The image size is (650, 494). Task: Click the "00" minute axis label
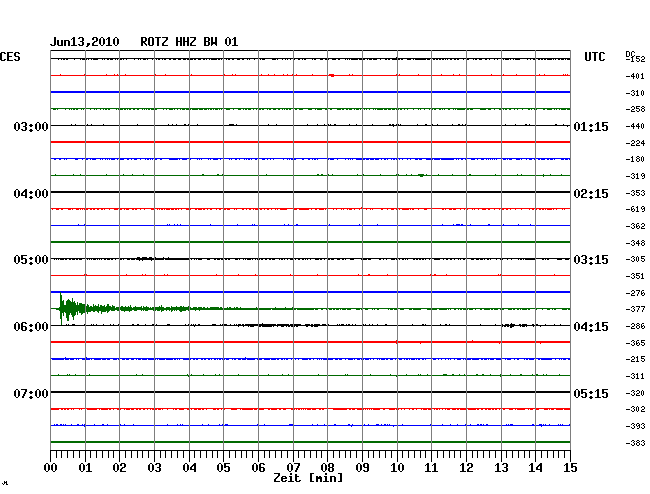pyautogui.click(x=51, y=468)
